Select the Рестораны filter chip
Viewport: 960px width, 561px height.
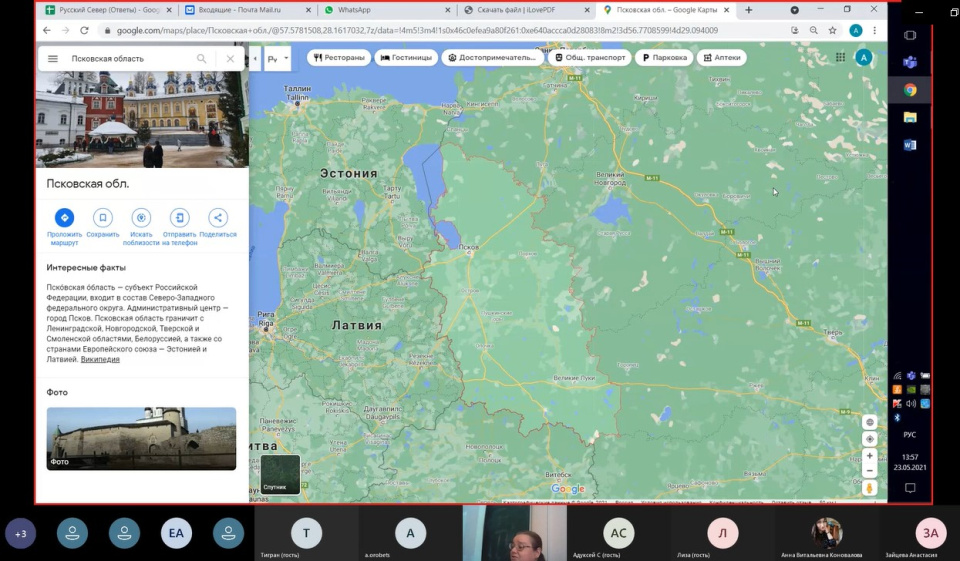pos(339,58)
